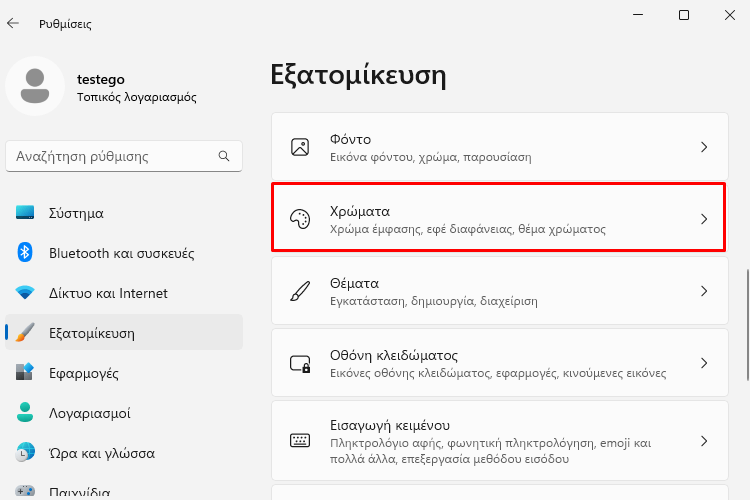Click text Εγκατάσταση, δημιουργία, διαχείριση
The image size is (750, 500).
434,301
